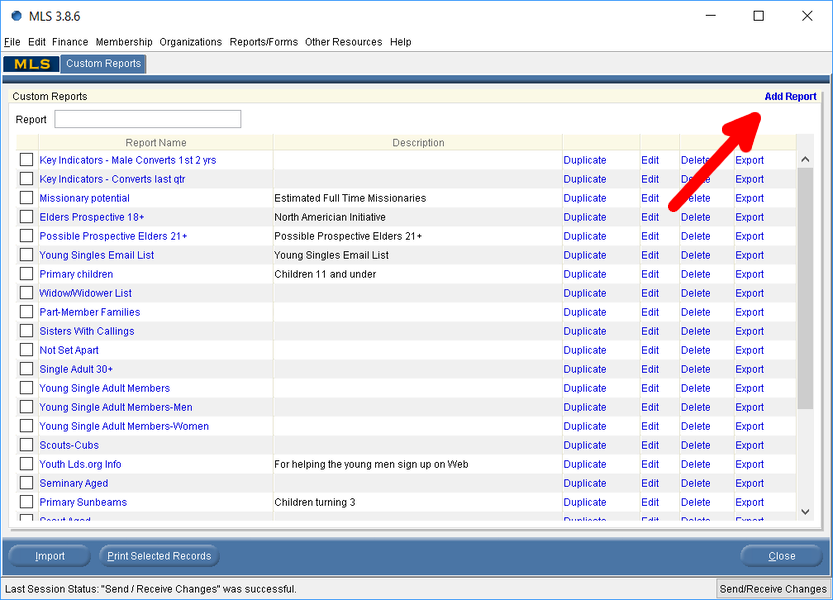833x600 pixels.
Task: Open the Primary Sunbeams report
Action: tap(83, 502)
